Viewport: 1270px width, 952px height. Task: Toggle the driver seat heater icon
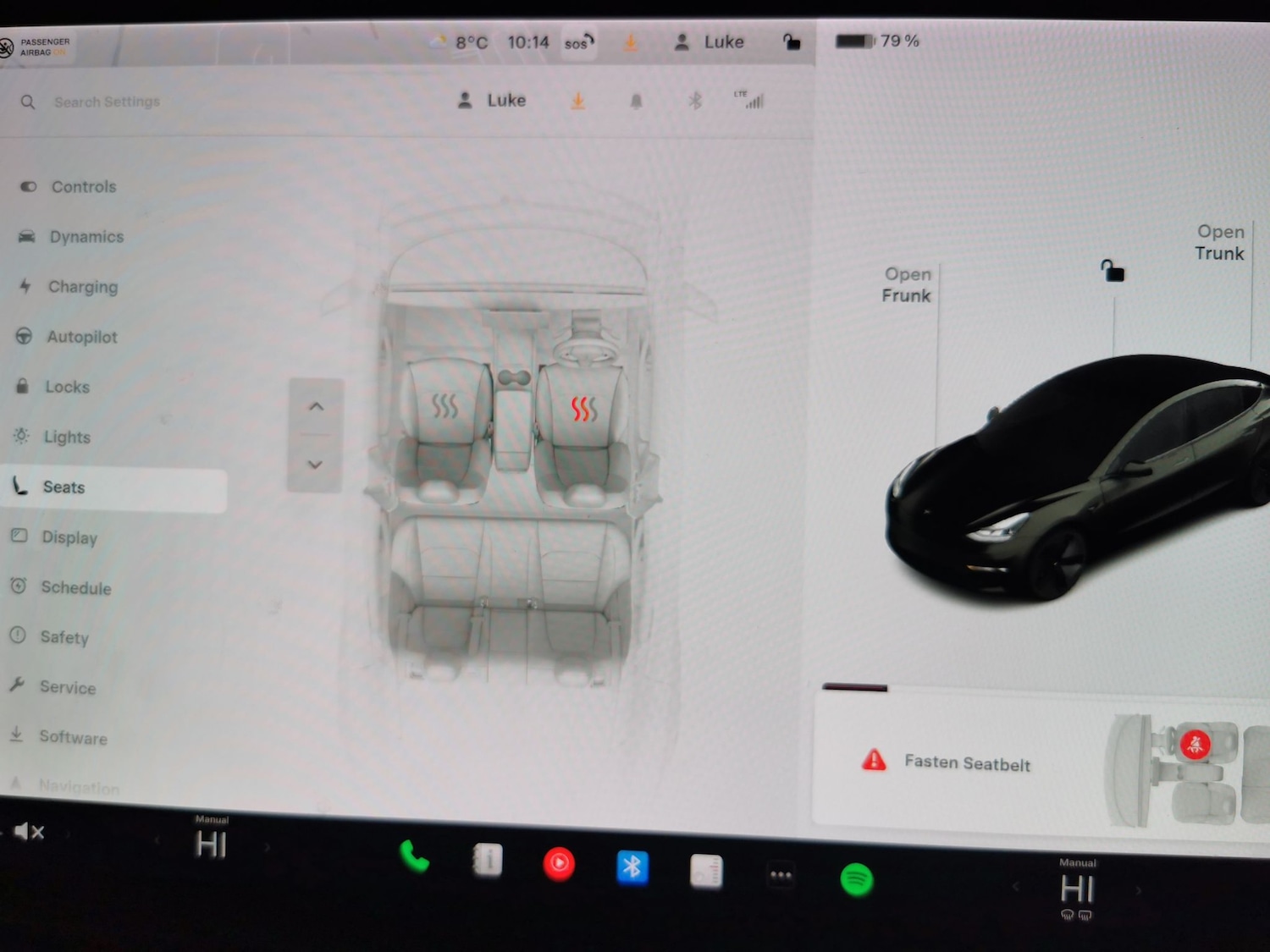(584, 407)
